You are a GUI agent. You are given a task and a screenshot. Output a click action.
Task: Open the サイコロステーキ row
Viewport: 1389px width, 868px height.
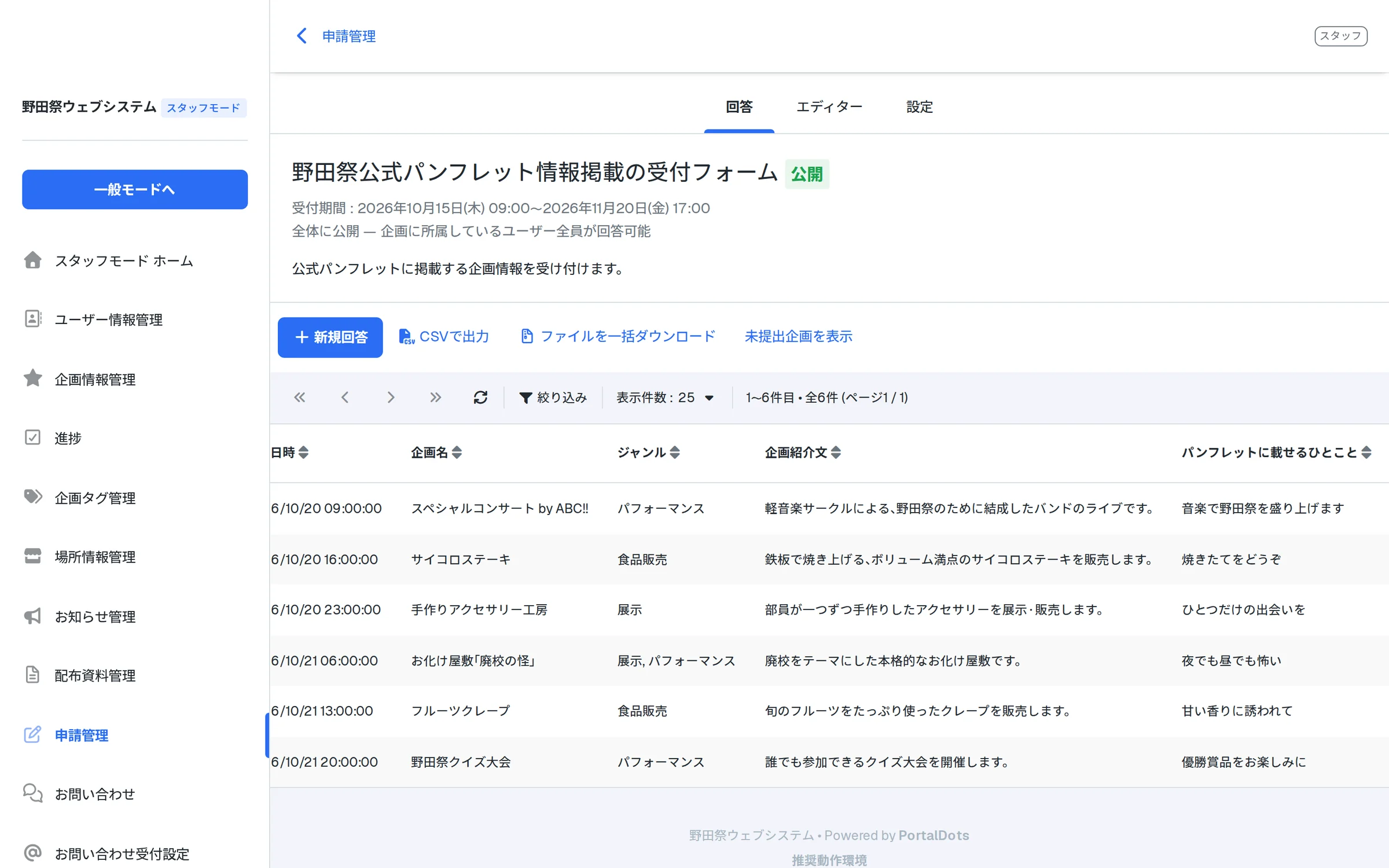coord(829,560)
